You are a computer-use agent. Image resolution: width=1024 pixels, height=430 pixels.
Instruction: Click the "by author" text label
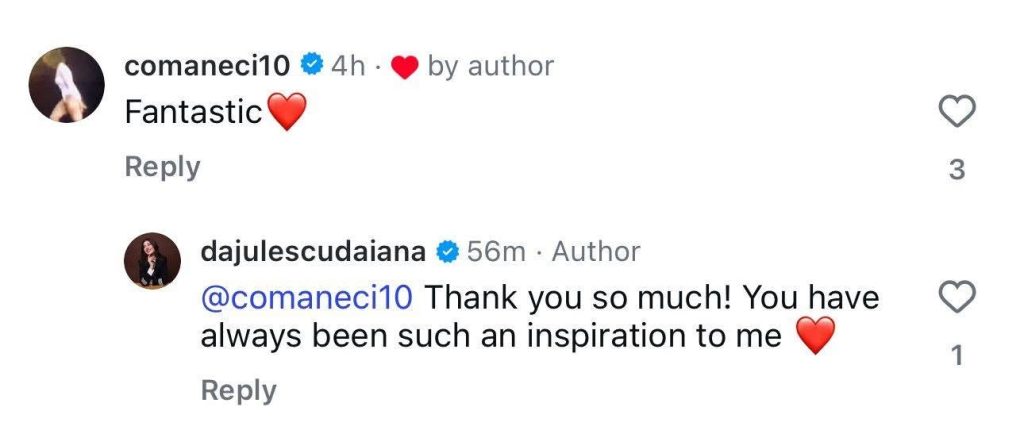pos(490,66)
